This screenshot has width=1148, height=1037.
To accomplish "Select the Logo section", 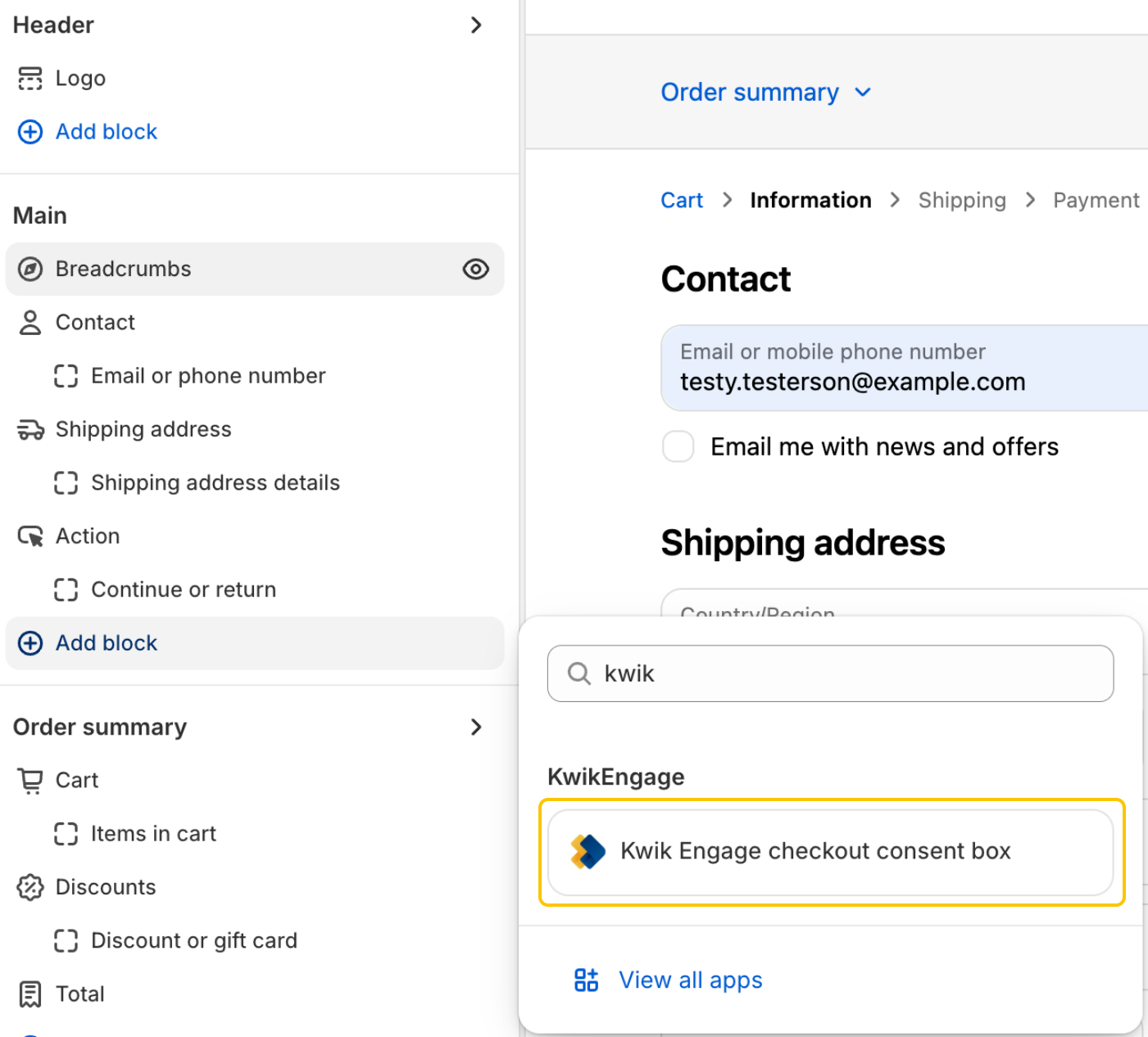I will point(255,79).
